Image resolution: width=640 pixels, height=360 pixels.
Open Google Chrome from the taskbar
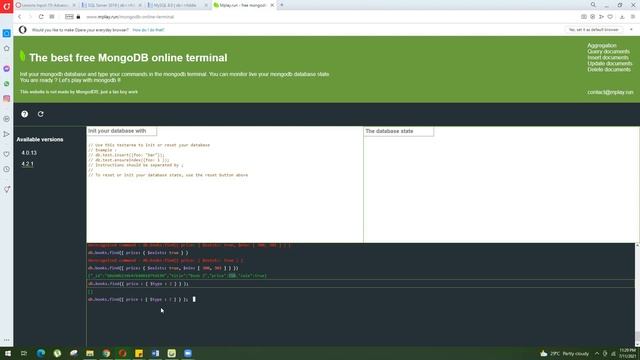(x=106, y=353)
